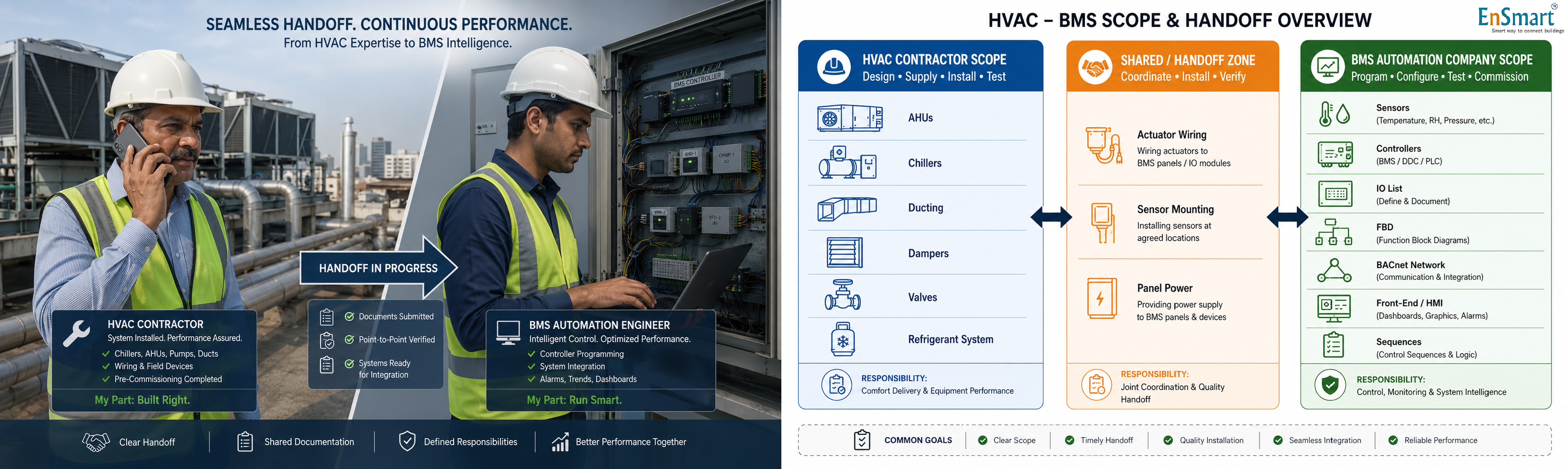This screenshot has width=1568, height=469.
Task: Click the Sensors thermometer and droplet icon
Action: pos(1334,114)
